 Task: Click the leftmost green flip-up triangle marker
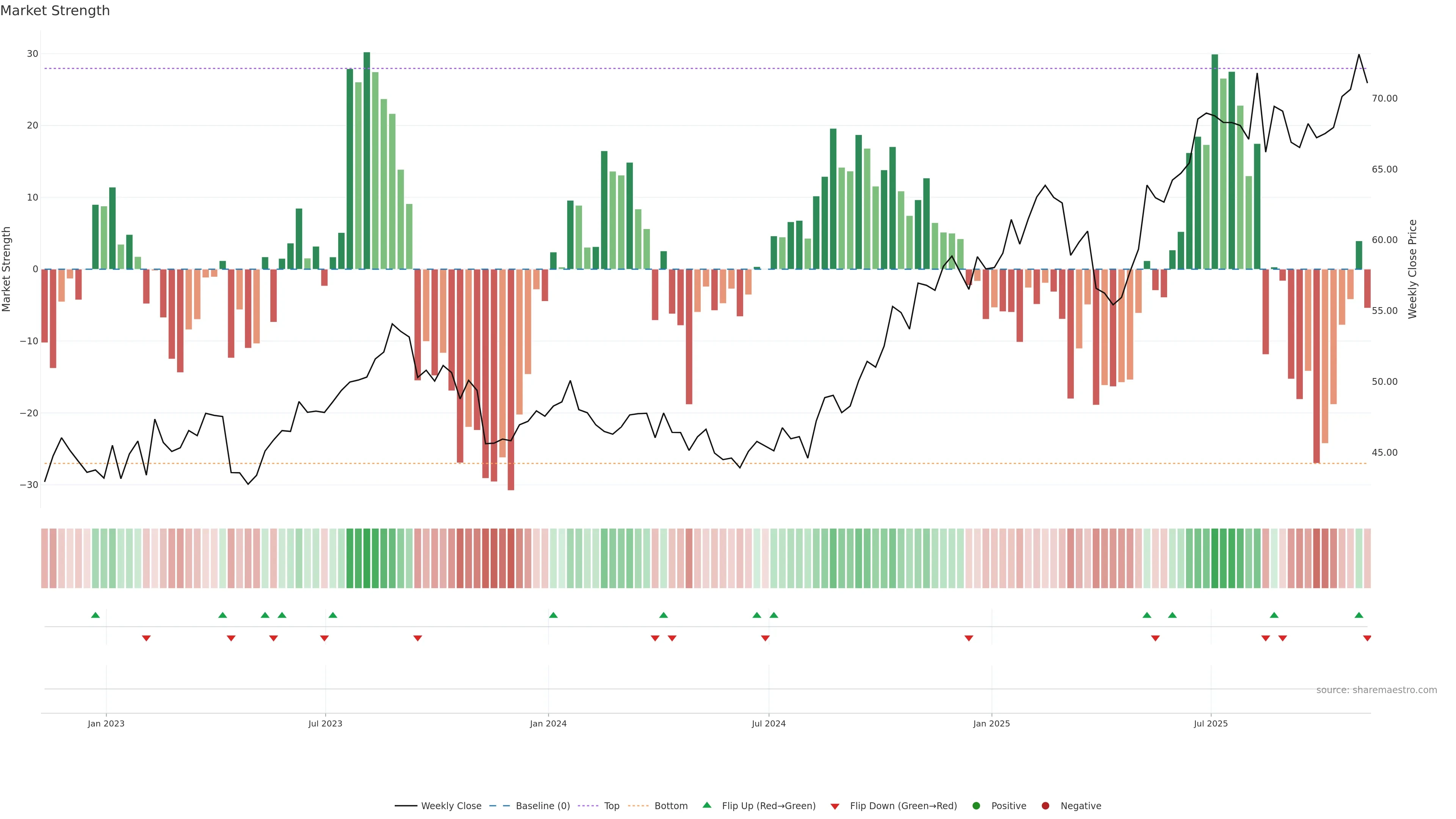click(96, 615)
